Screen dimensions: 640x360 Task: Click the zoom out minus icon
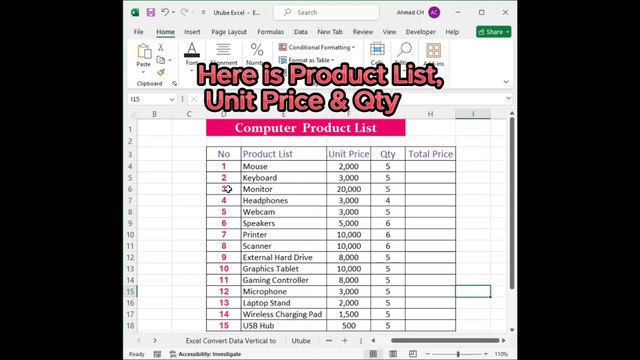coord(427,354)
